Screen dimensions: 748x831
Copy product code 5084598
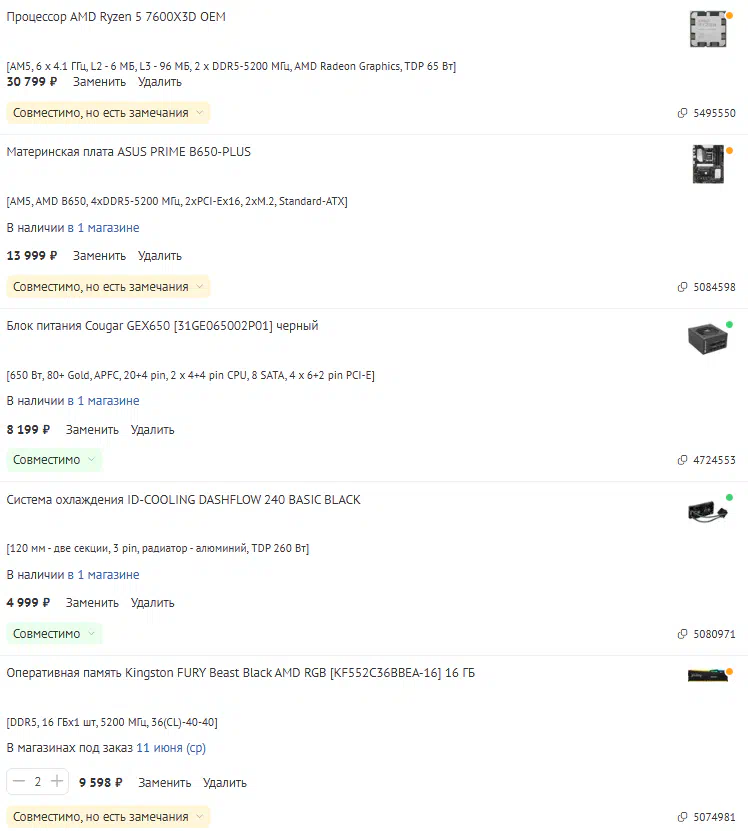(706, 287)
